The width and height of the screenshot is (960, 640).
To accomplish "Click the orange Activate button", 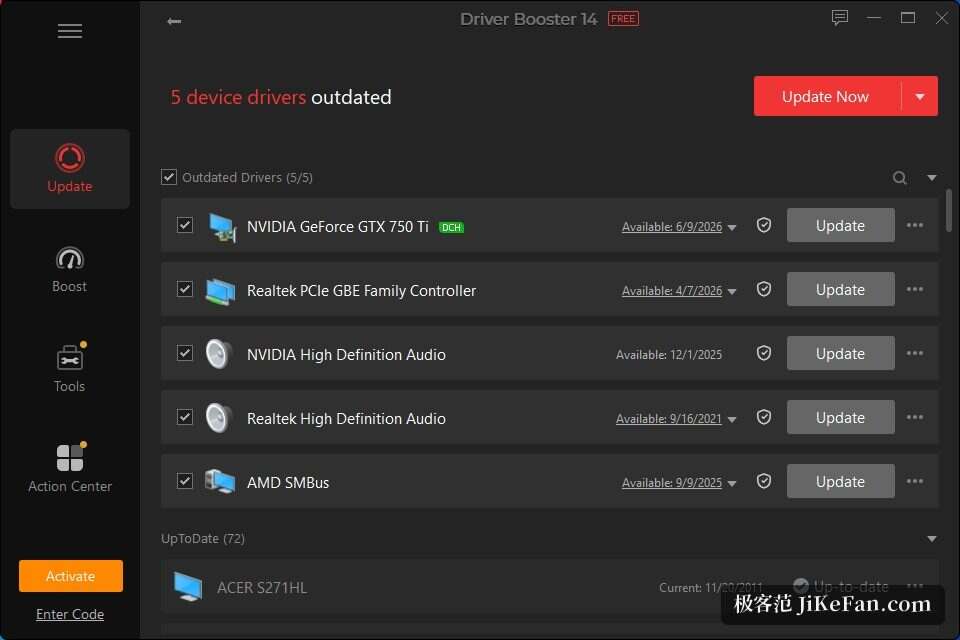I will point(70,576).
